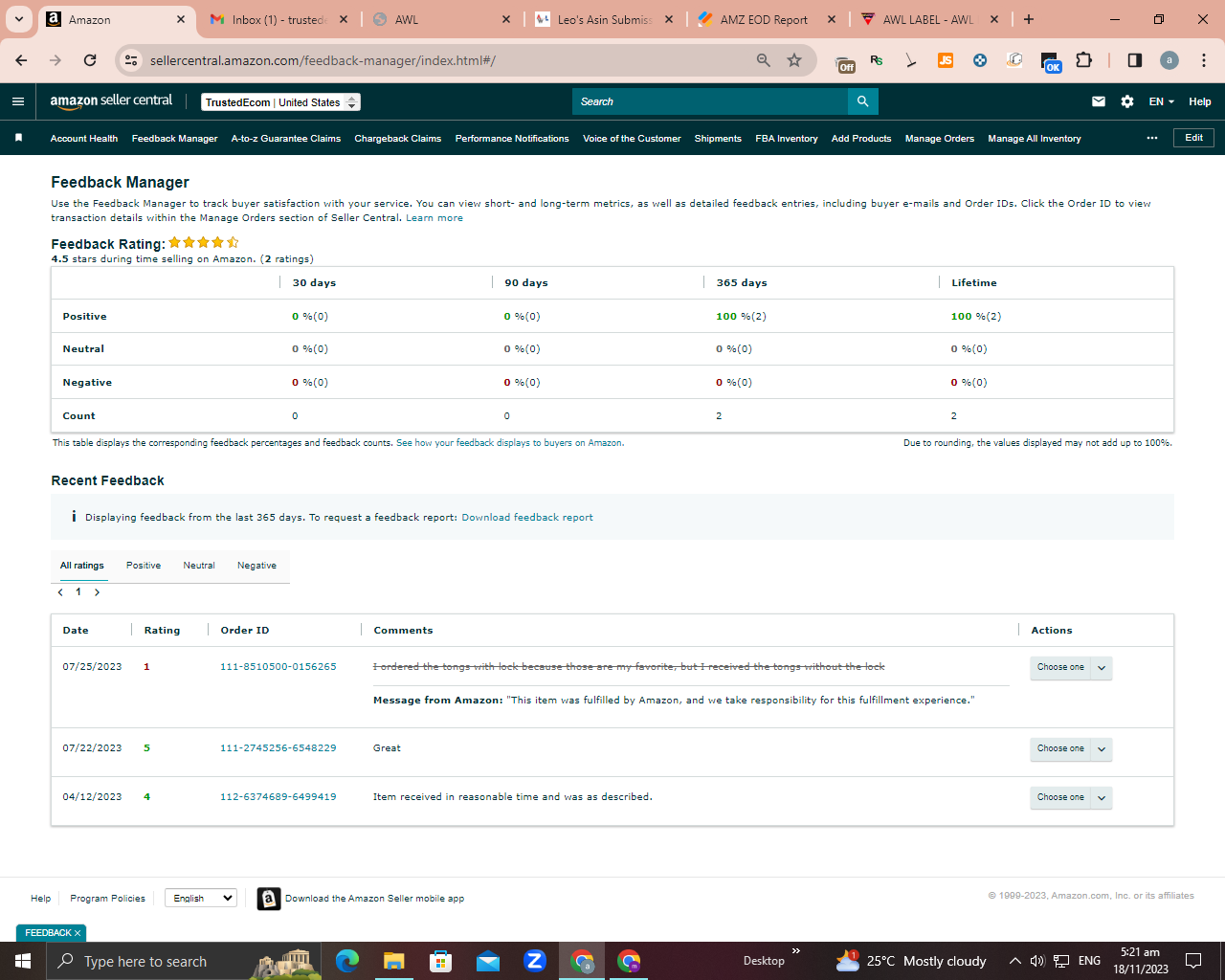Open the settings gear icon

(x=1127, y=101)
